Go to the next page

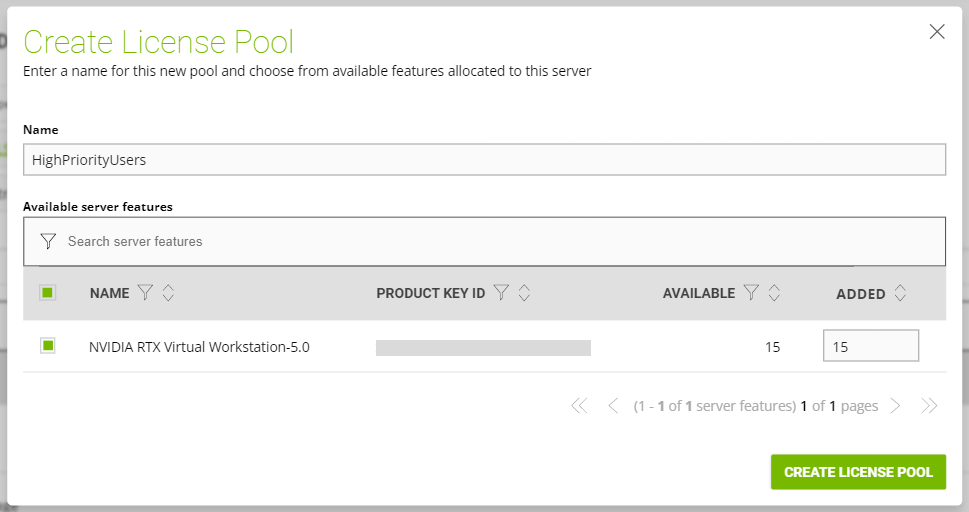coord(895,406)
